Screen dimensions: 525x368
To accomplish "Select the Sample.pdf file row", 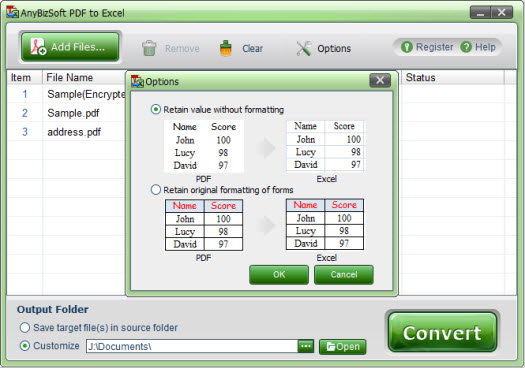I will [67, 113].
